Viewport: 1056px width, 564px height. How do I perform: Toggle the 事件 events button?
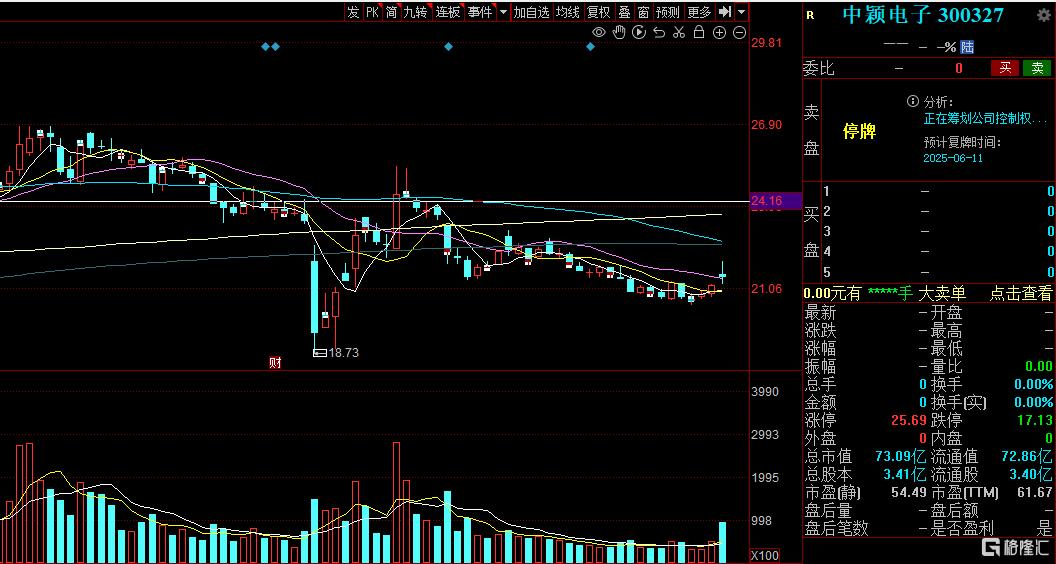(x=480, y=11)
